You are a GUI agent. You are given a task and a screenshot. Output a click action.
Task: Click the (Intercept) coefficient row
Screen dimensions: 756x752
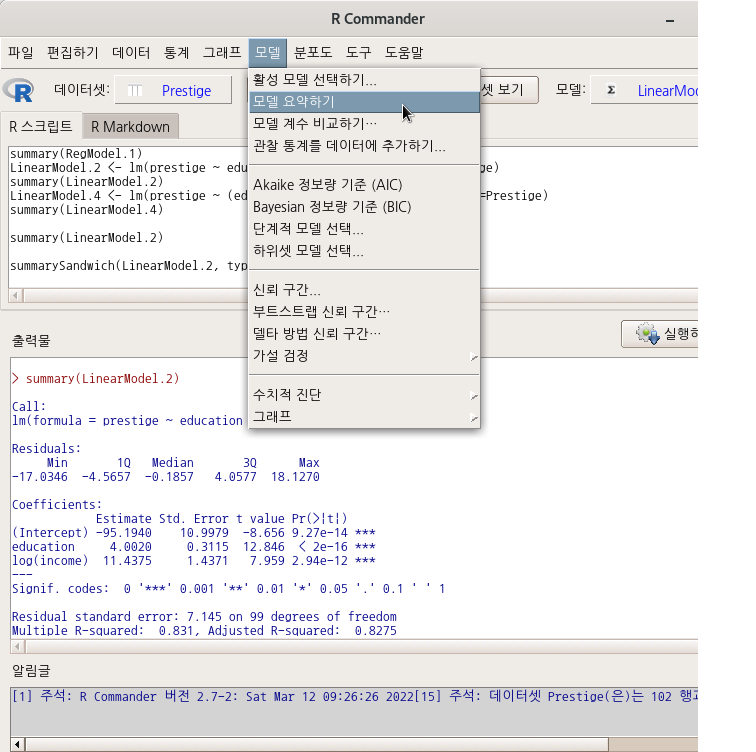pyautogui.click(x=193, y=533)
